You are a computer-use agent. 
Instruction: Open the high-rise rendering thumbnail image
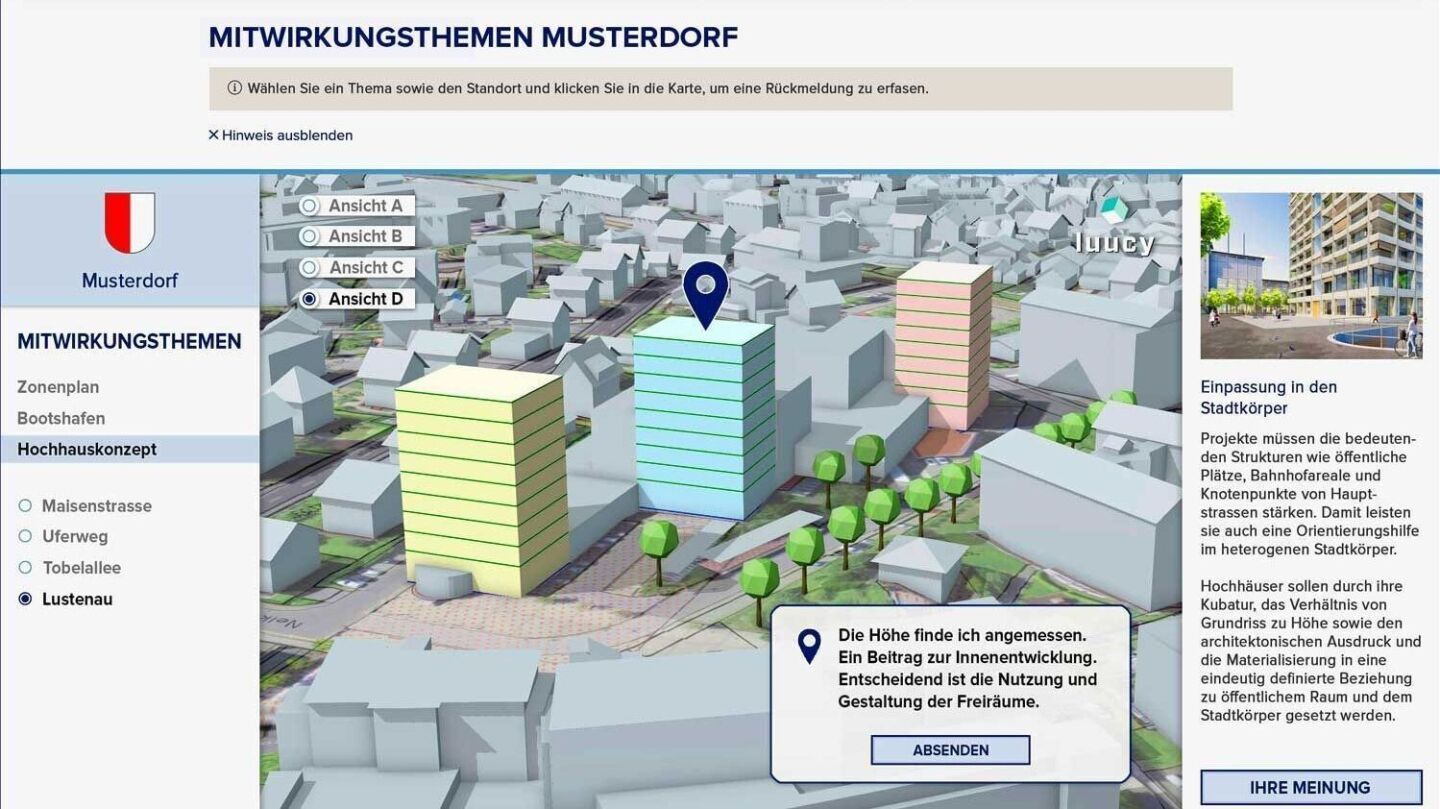tap(1310, 276)
